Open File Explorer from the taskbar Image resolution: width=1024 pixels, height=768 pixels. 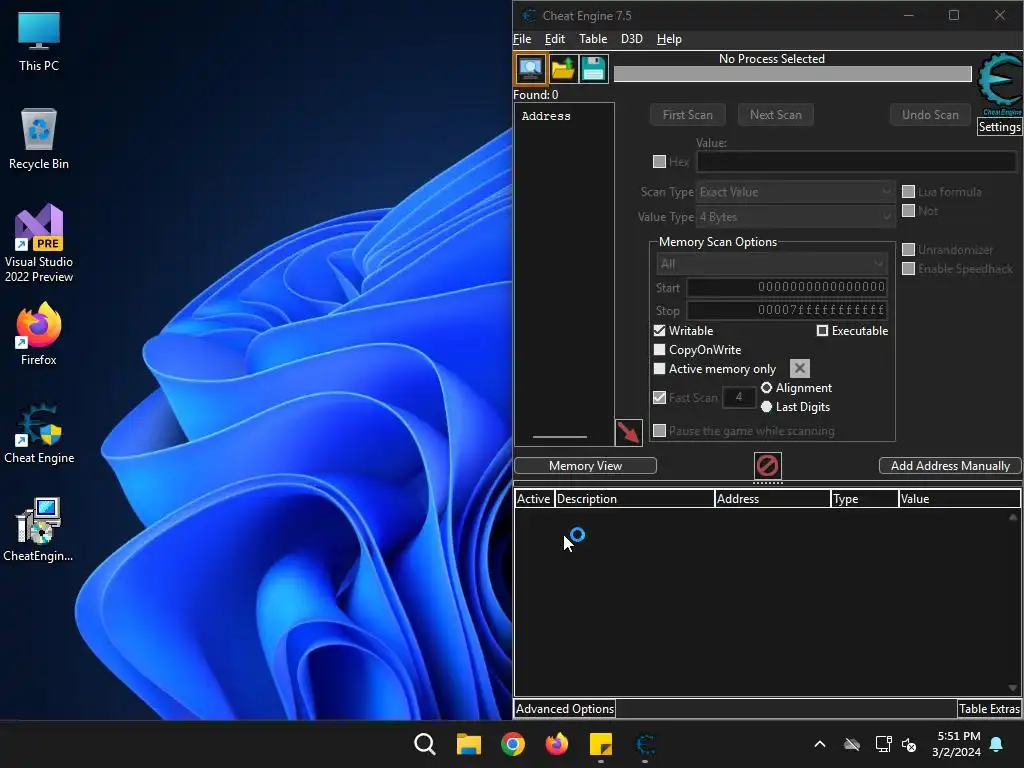coord(468,744)
